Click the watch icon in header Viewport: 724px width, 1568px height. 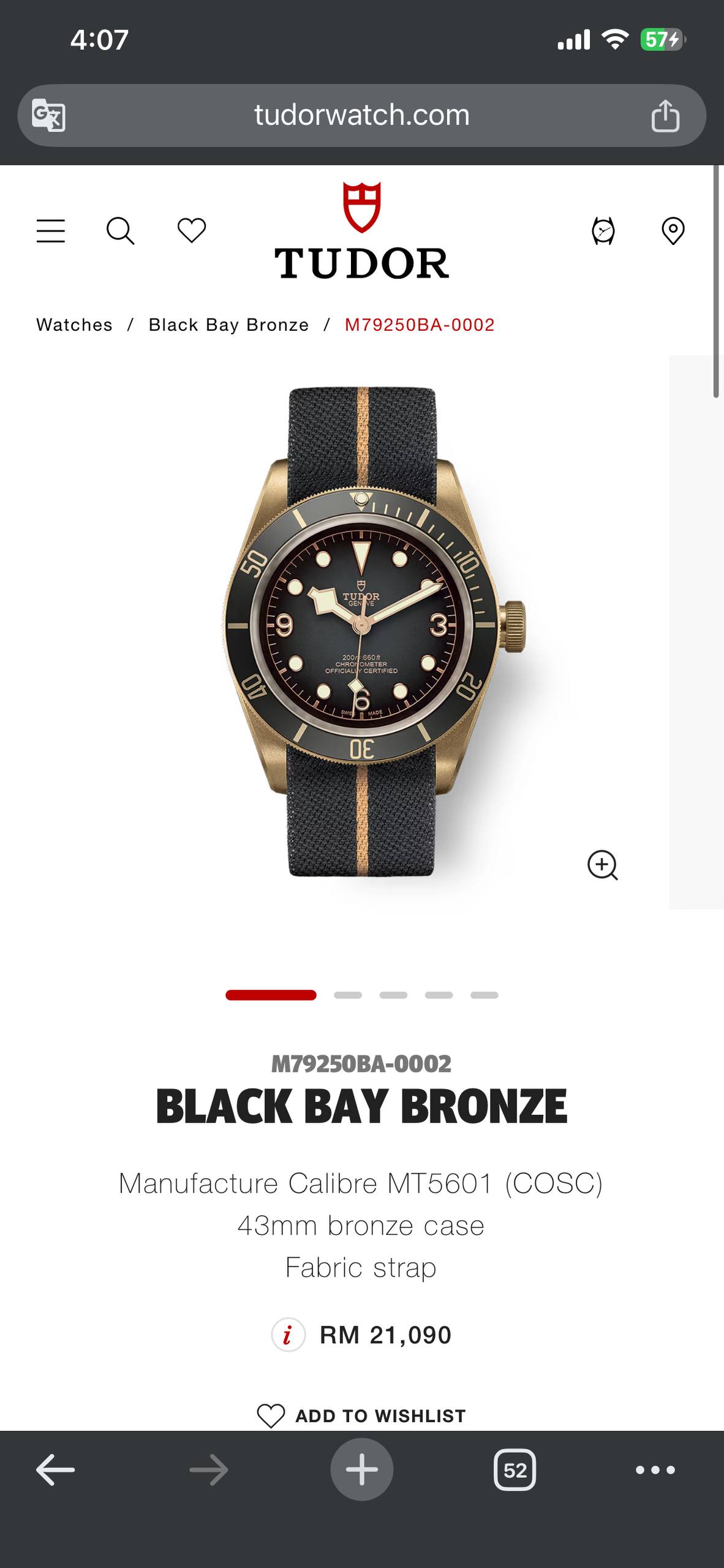point(603,231)
